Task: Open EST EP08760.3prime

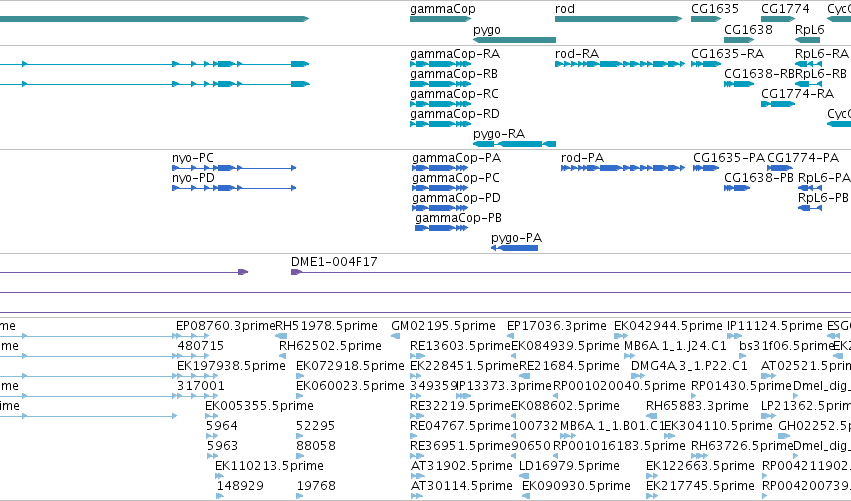Action: tap(226, 326)
